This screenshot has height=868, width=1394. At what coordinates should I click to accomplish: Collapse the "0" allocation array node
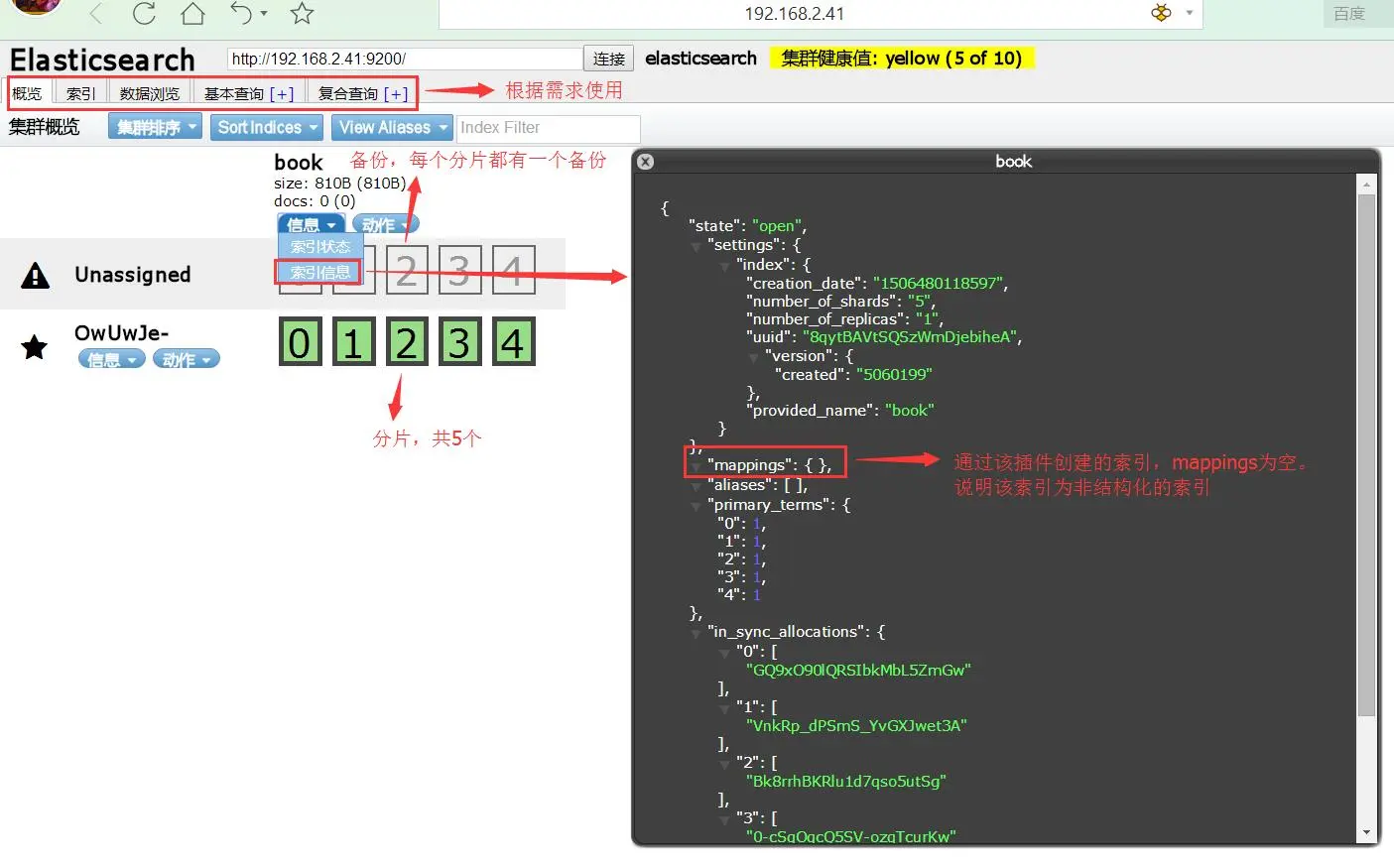pos(724,653)
